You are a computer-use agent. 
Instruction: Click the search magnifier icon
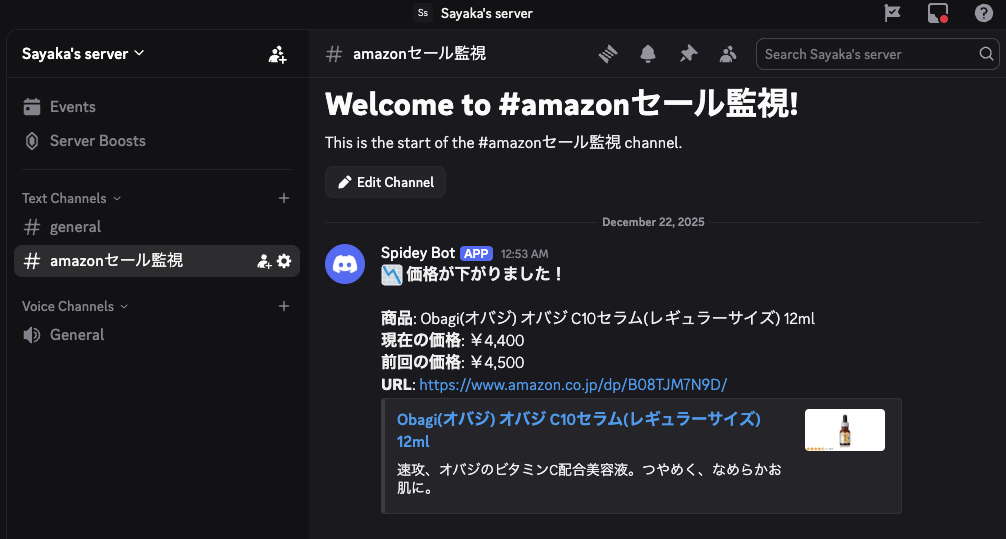[x=986, y=54]
